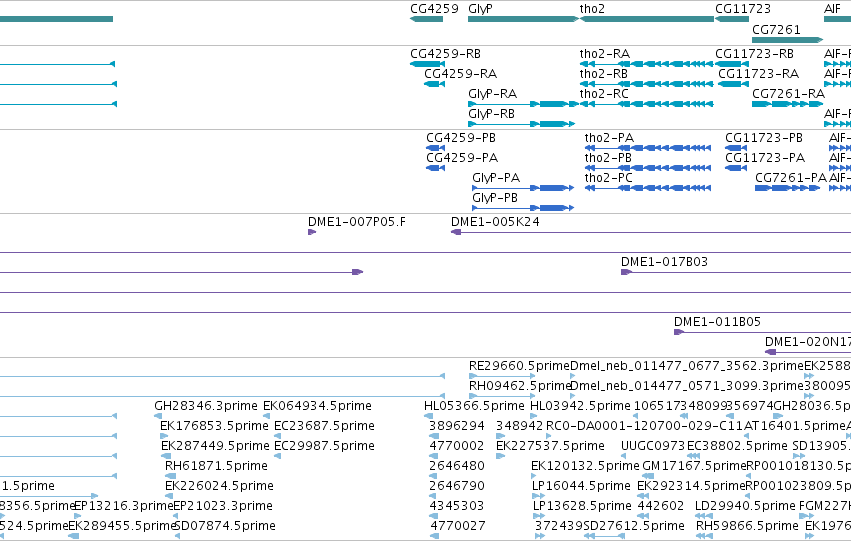This screenshot has height=541, width=851.
Task: Click the CG7261 gene label
Action: coord(776,29)
